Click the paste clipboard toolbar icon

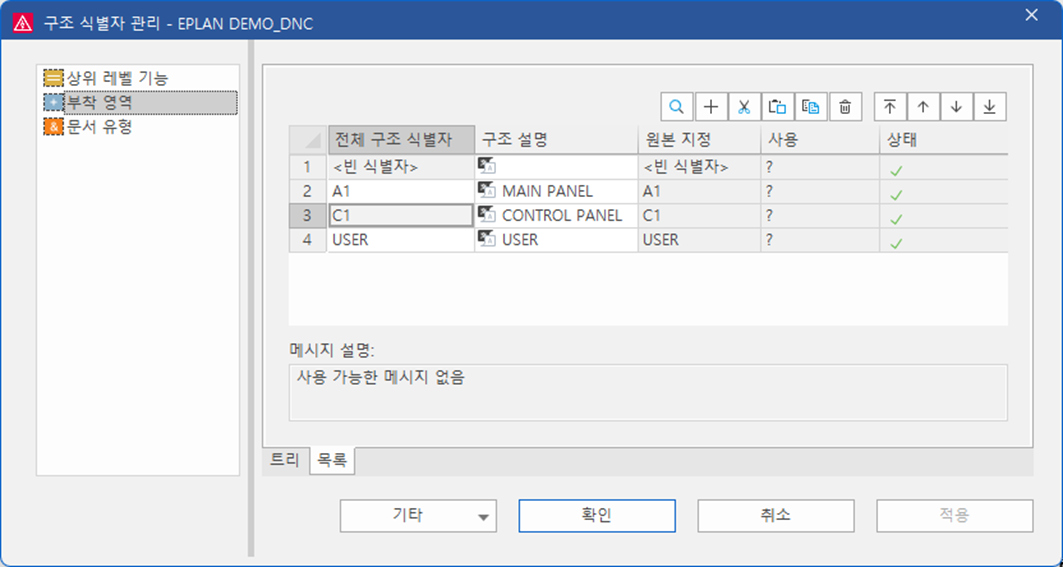(778, 107)
